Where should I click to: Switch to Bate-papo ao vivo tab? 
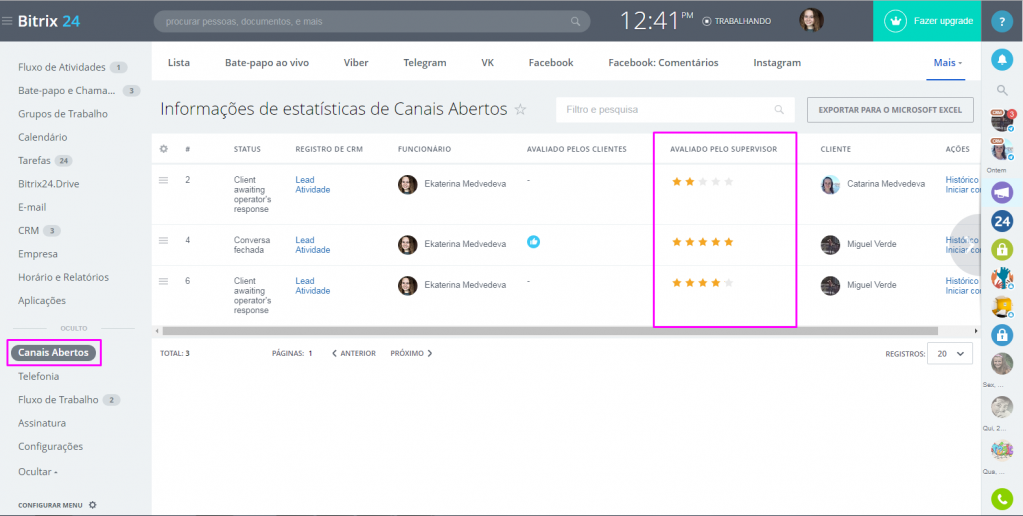click(x=267, y=63)
